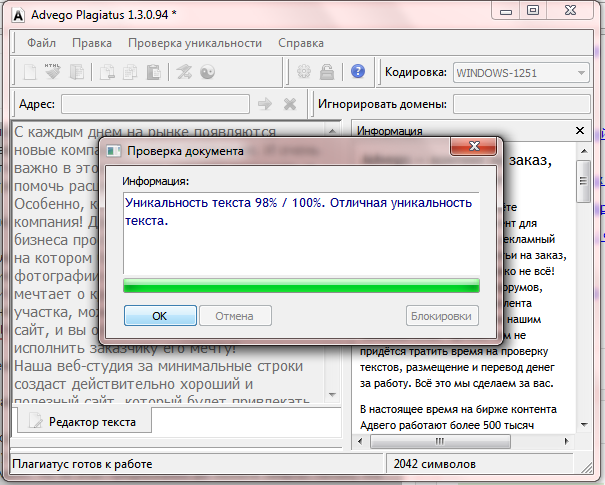Close the Информация side panel
Viewport: 605px width, 485px height.
580,131
